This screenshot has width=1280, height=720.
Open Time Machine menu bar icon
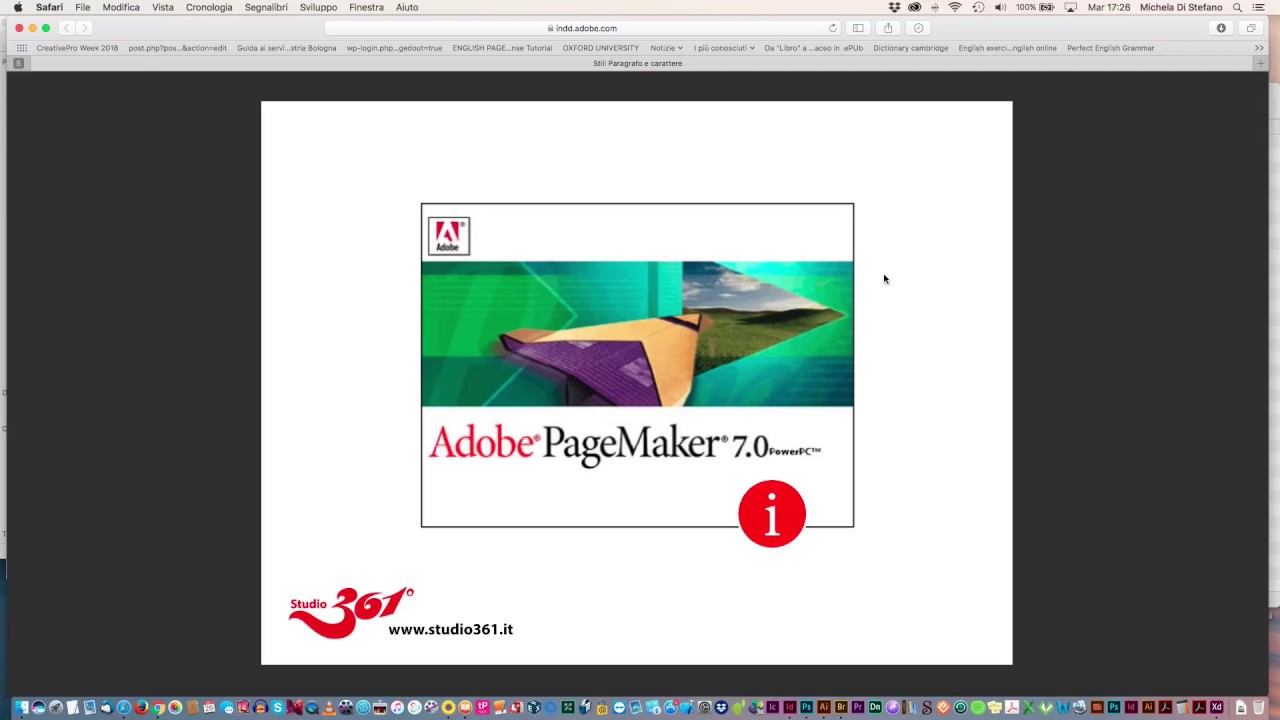pyautogui.click(x=978, y=7)
